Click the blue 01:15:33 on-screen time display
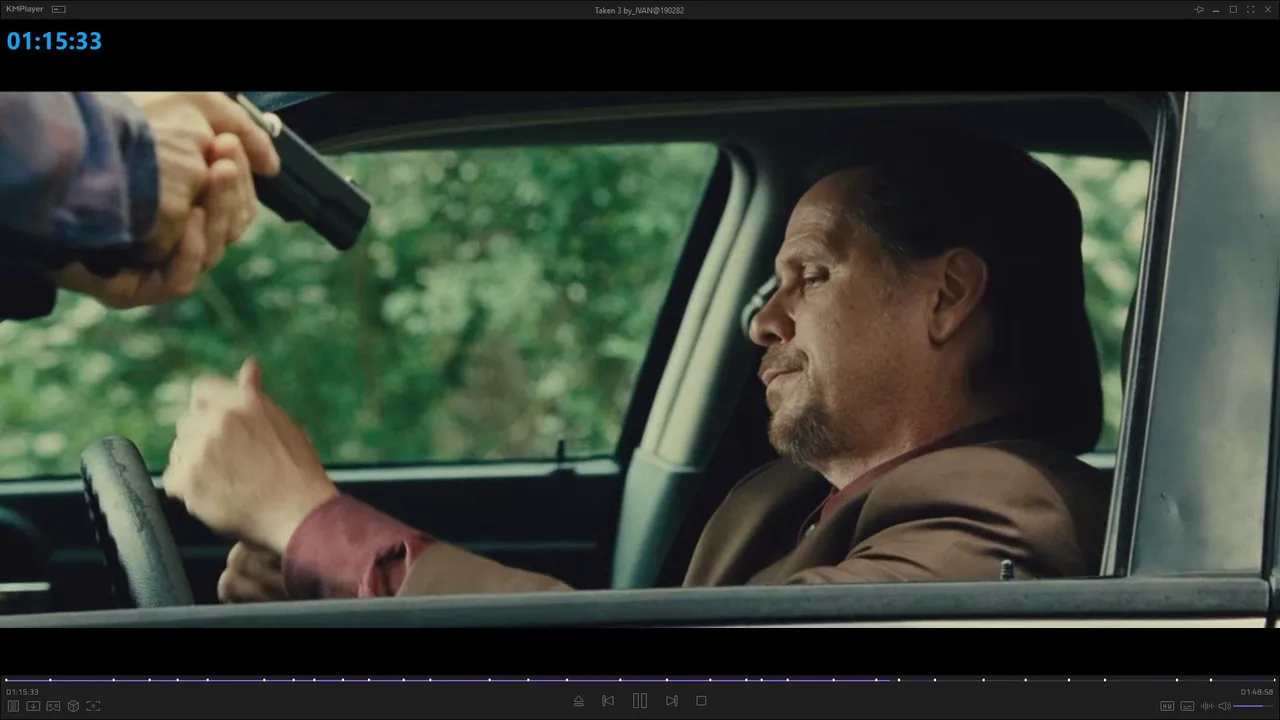 point(54,41)
